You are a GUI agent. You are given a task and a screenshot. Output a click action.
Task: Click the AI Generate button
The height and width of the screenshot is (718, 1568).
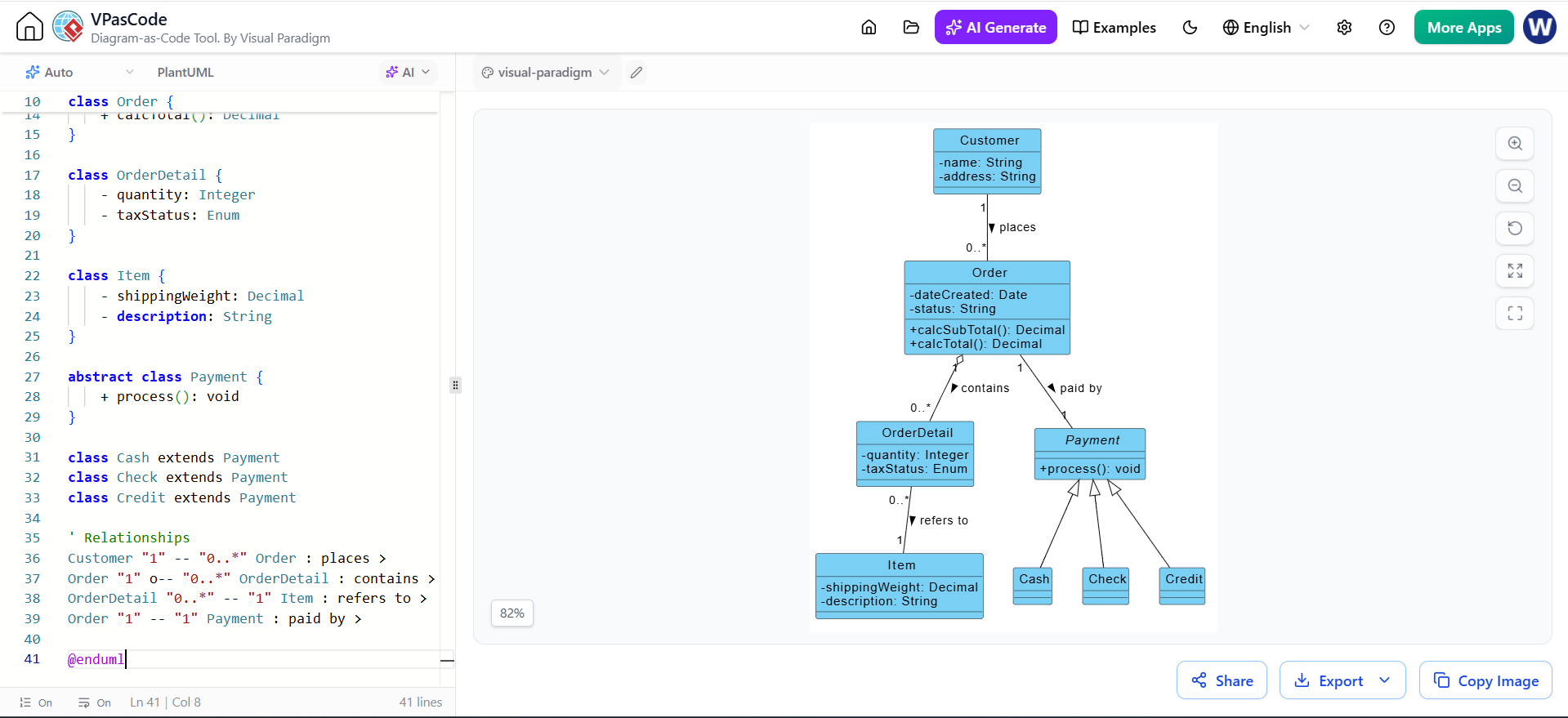tap(995, 27)
